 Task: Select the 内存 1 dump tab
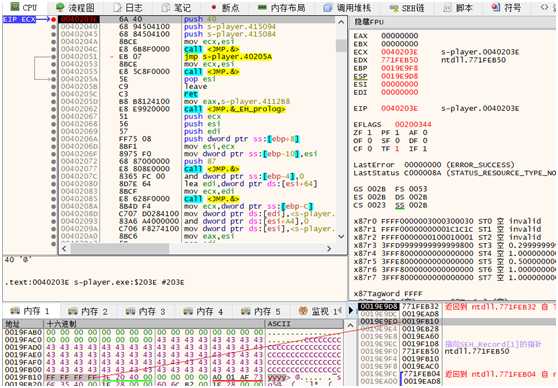pos(30,311)
